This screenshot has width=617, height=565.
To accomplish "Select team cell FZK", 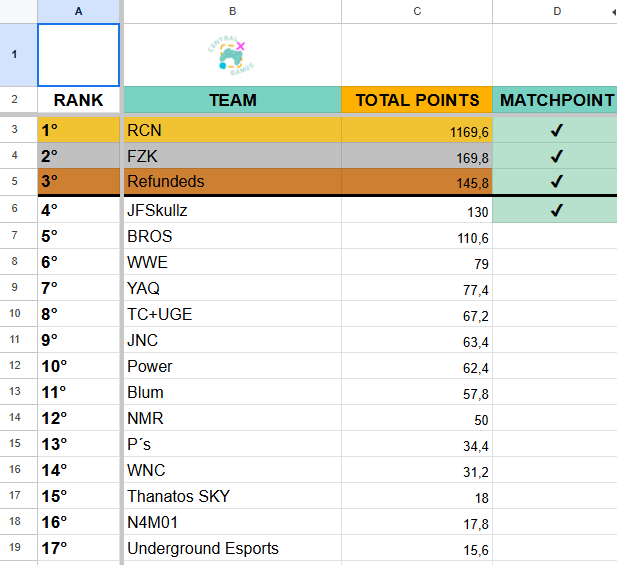I will 233,155.
